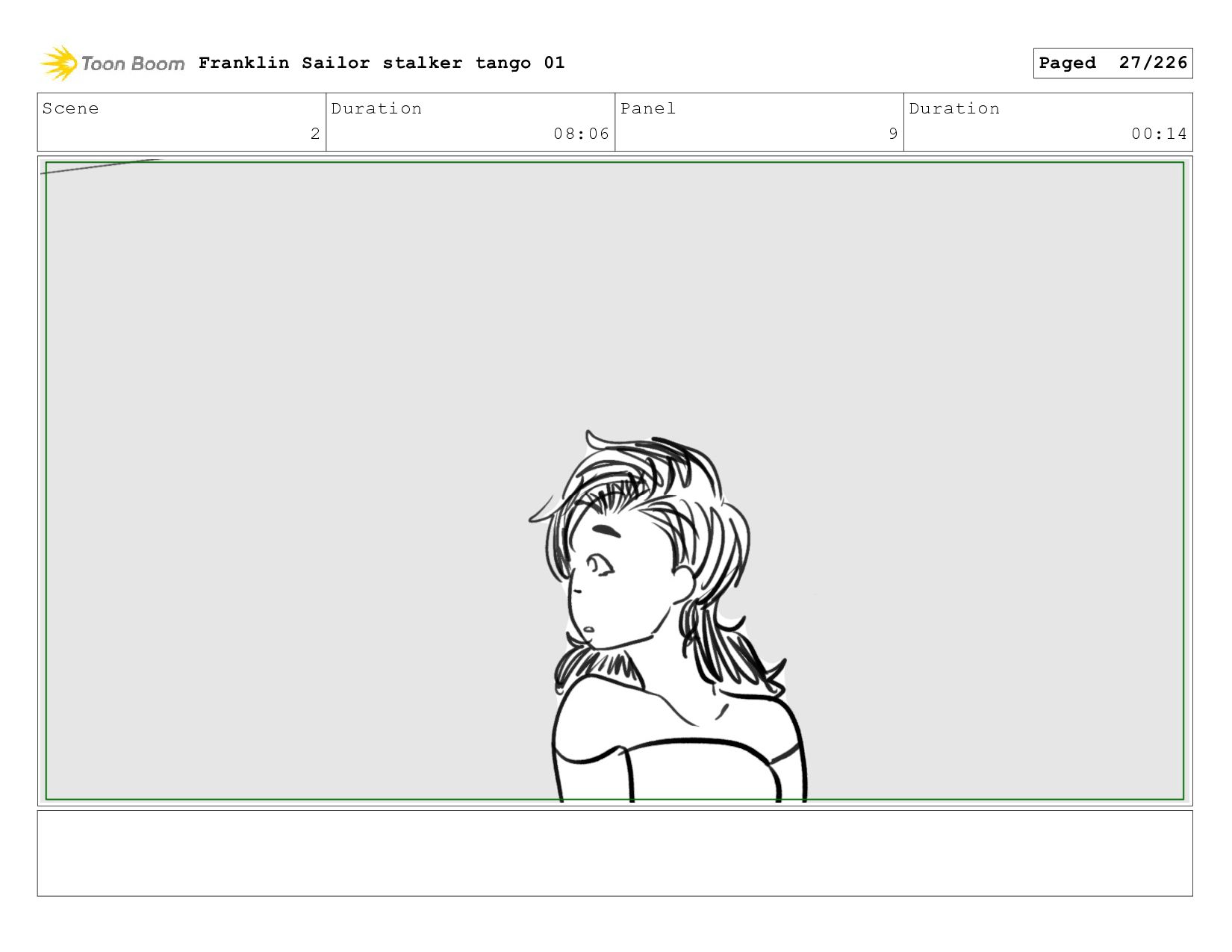The height and width of the screenshot is (952, 1232).
Task: Click the scene duration value 08:06
Action: coord(581,134)
